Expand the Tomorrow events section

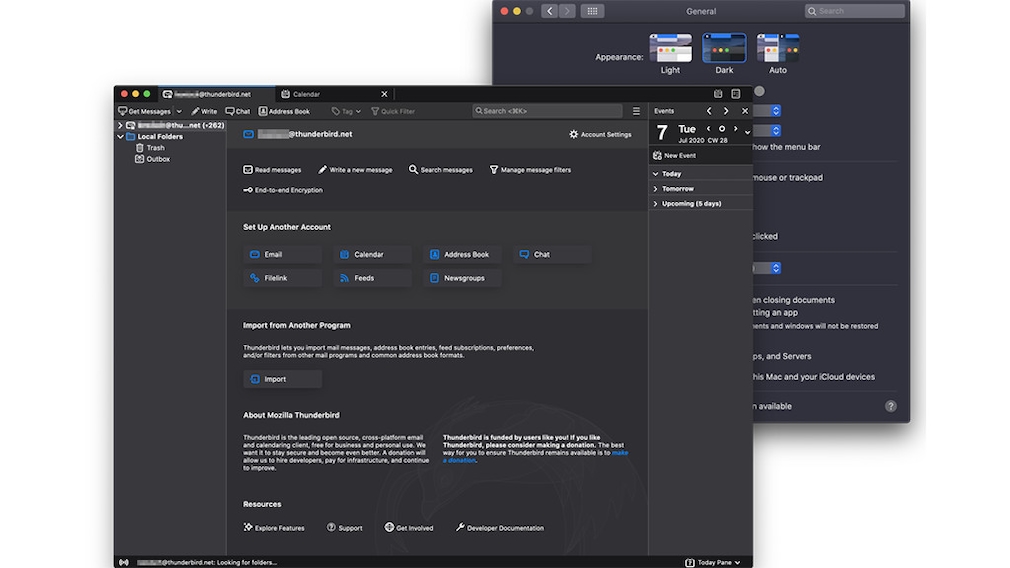coord(656,189)
